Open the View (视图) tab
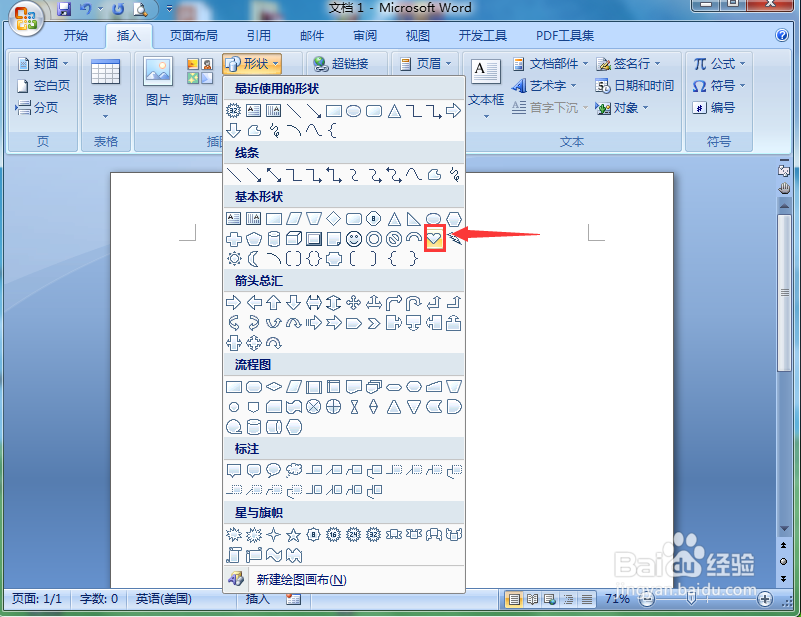Image resolution: width=801 pixels, height=617 pixels. (x=417, y=35)
